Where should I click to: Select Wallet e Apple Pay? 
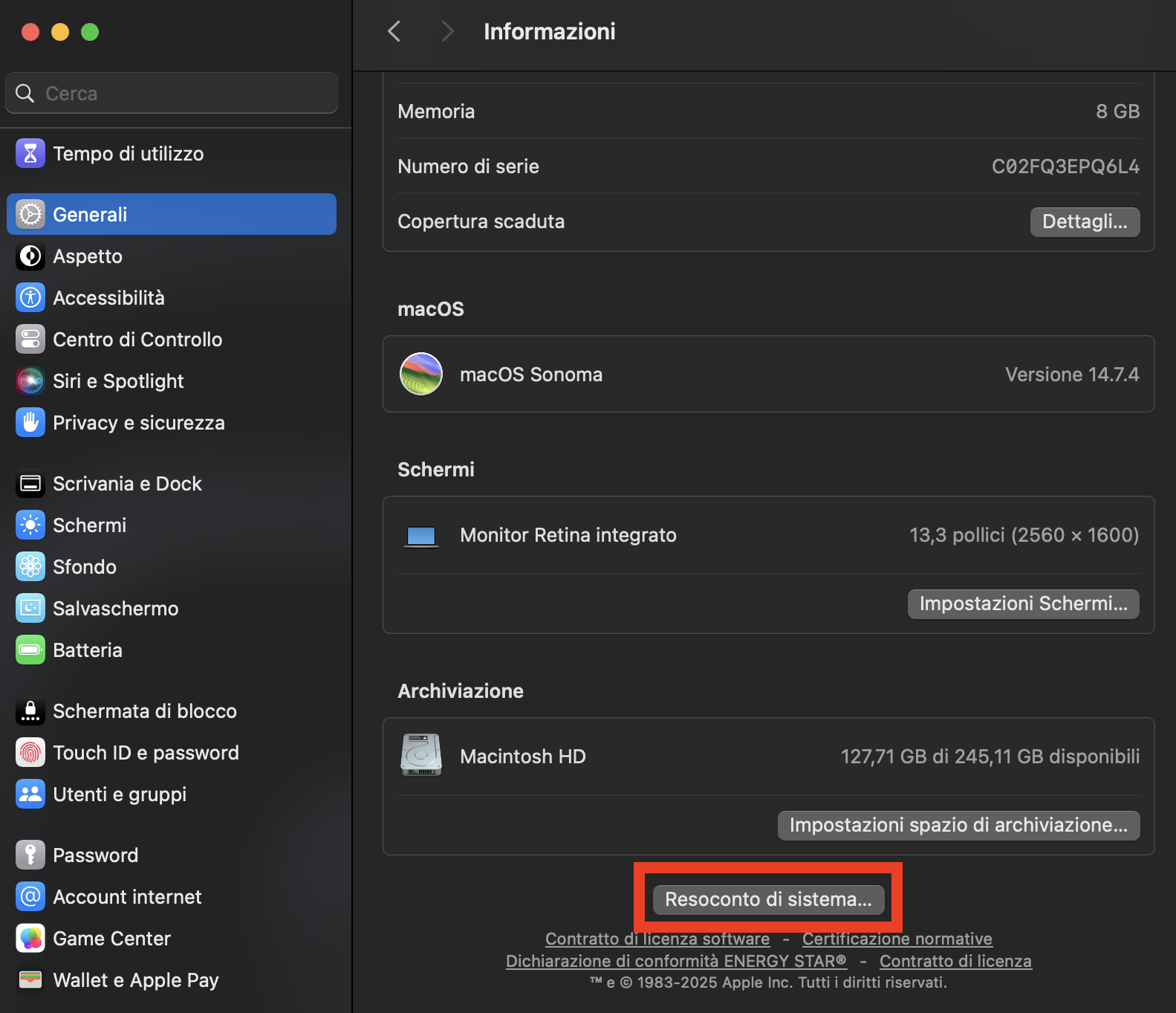click(x=172, y=980)
